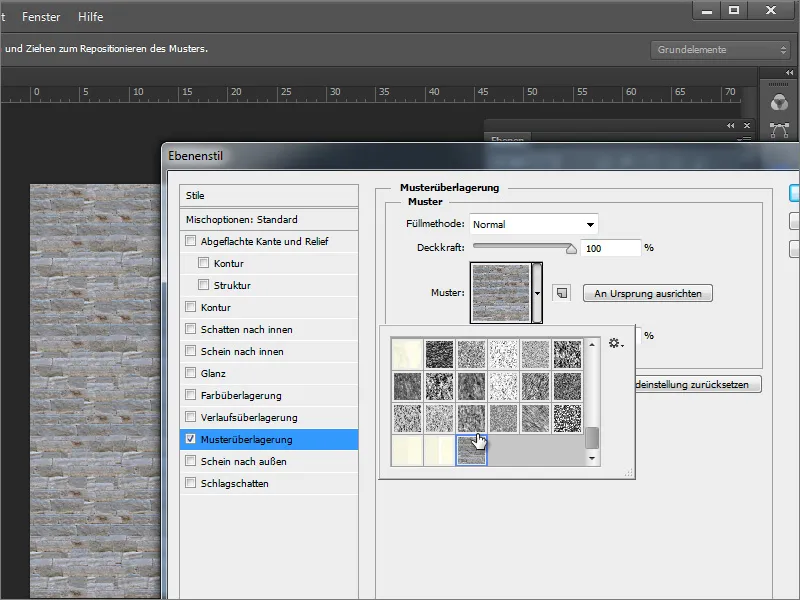Tick the Schein nach außen checkbox
Viewport: 800px width, 600px height.
(x=190, y=461)
